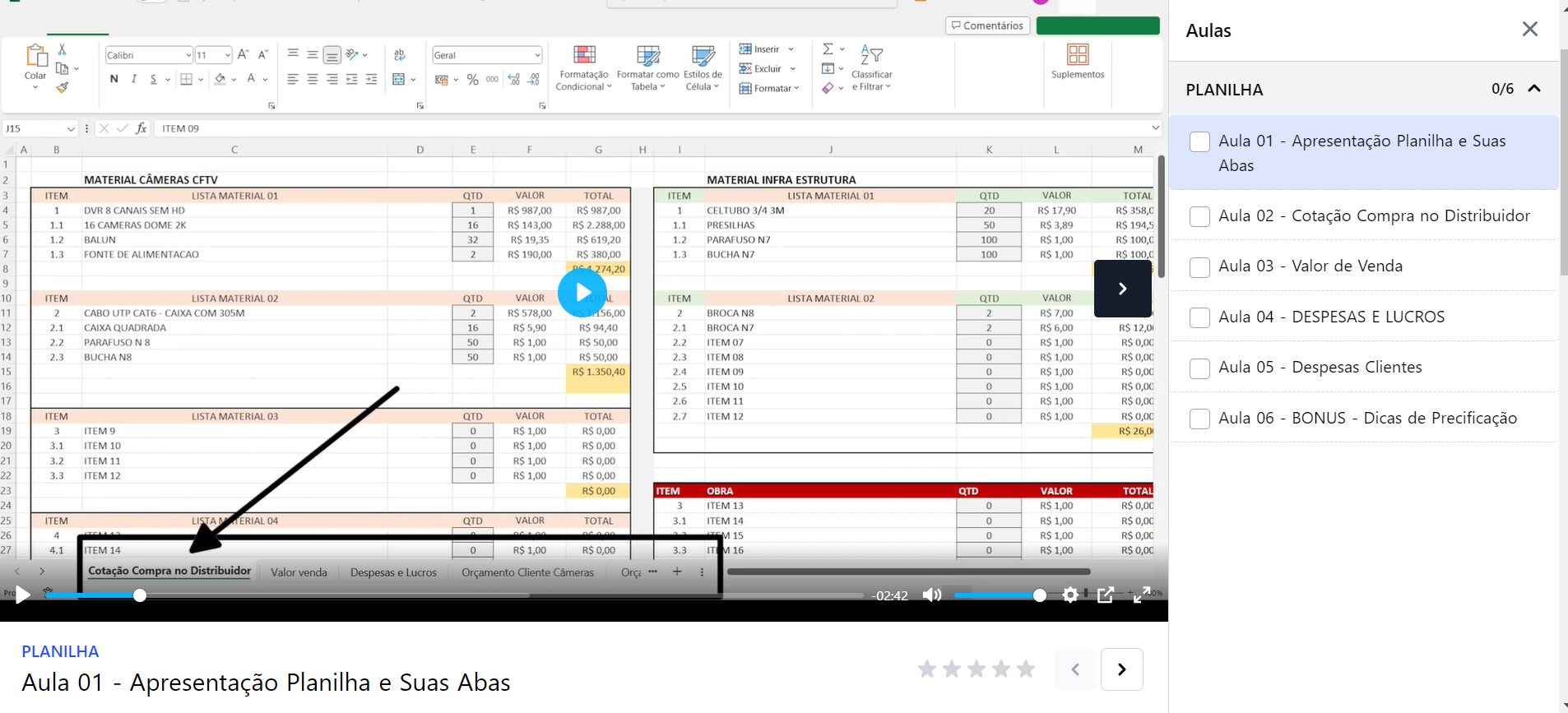Toggle bold with the N button
The height and width of the screenshot is (713, 1568).
(114, 79)
